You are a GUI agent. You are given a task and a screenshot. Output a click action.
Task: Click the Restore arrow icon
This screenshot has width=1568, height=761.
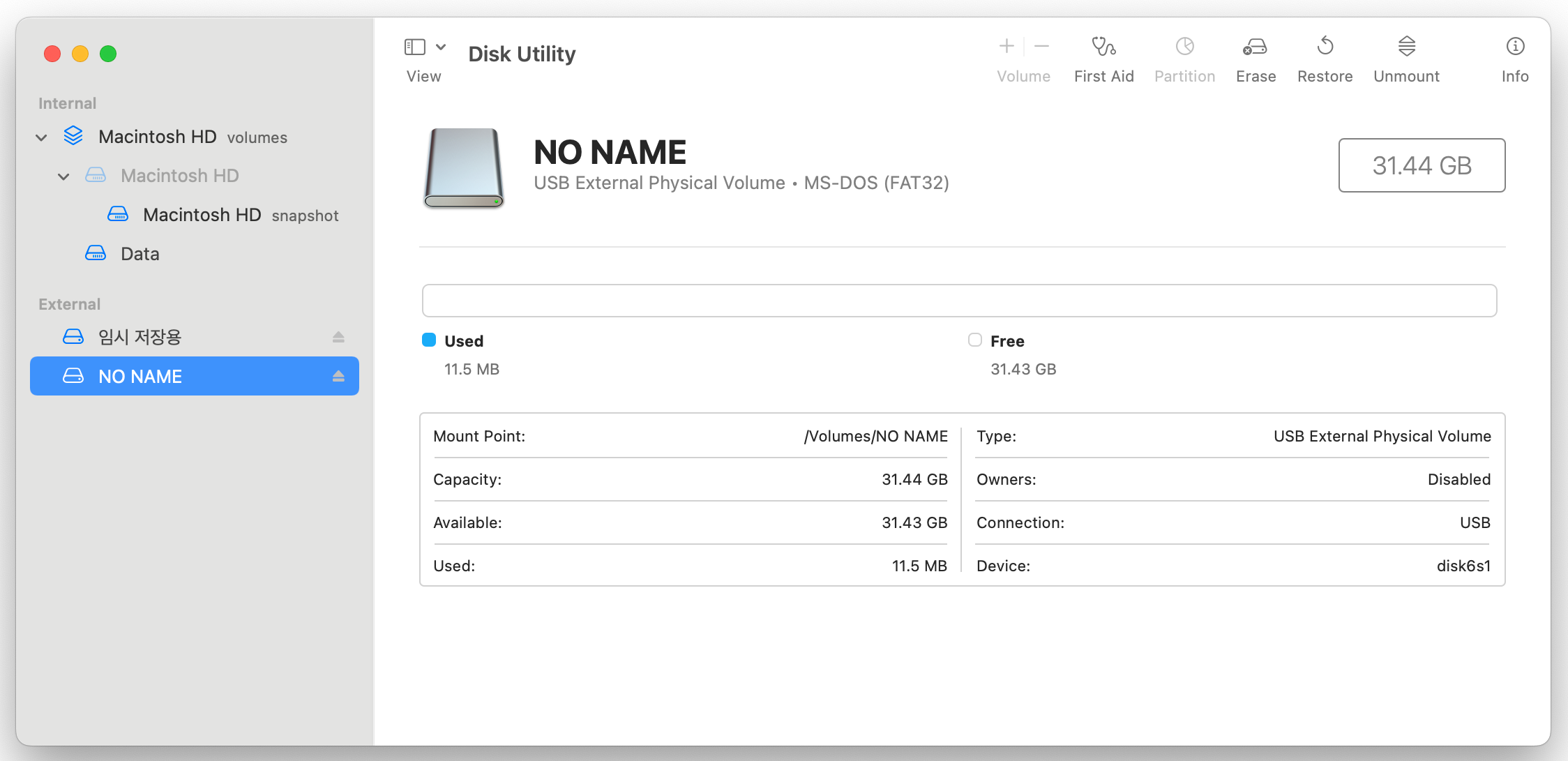(1325, 47)
